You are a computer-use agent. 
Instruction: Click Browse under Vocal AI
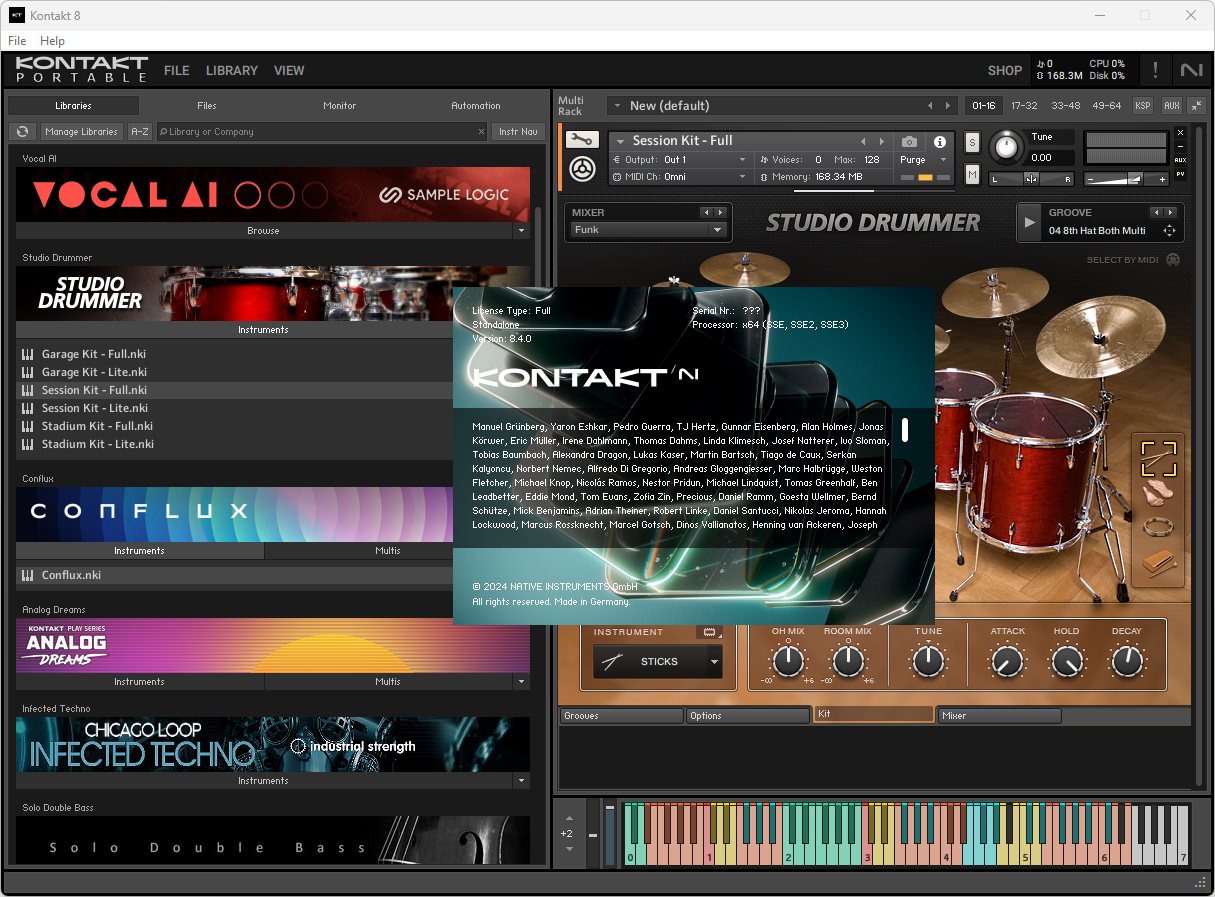point(263,231)
